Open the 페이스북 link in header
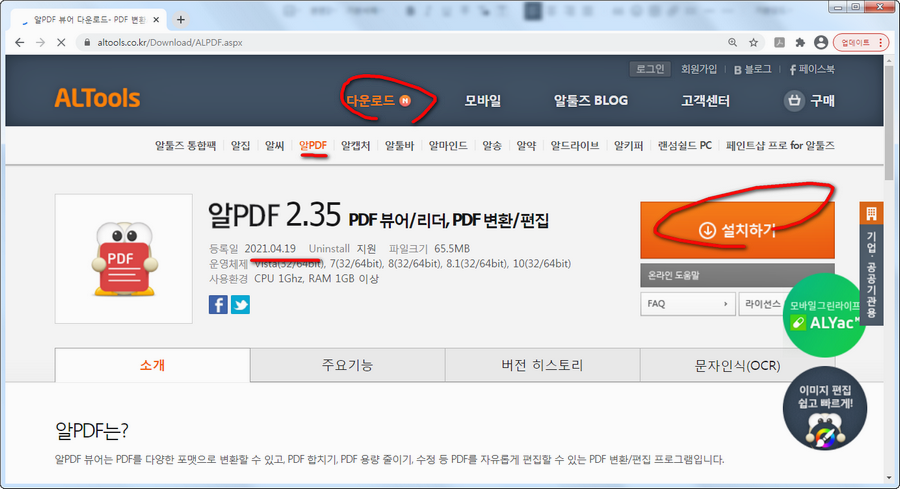This screenshot has width=900, height=489. [812, 69]
